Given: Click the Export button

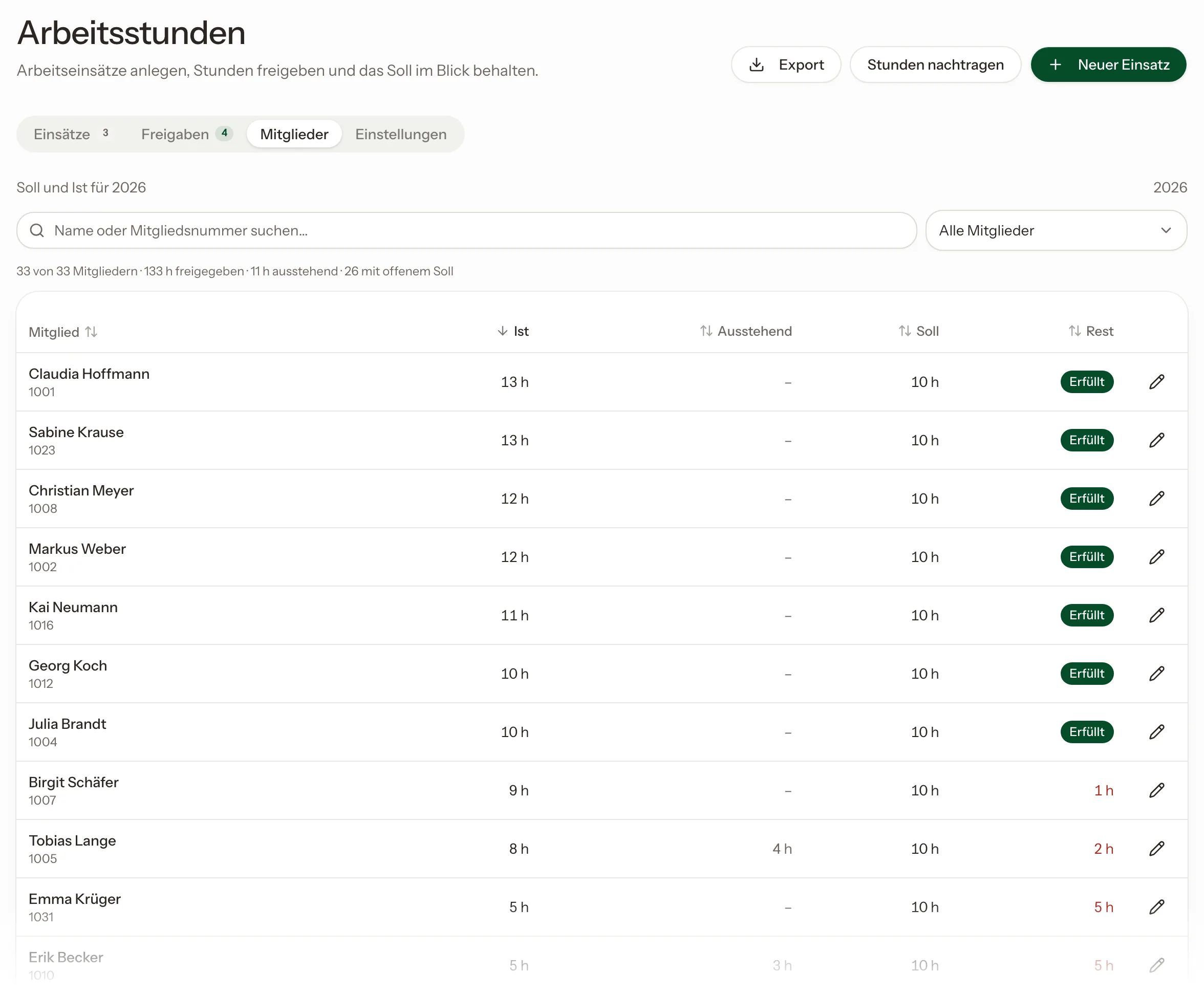Looking at the screenshot, I should pyautogui.click(x=786, y=64).
